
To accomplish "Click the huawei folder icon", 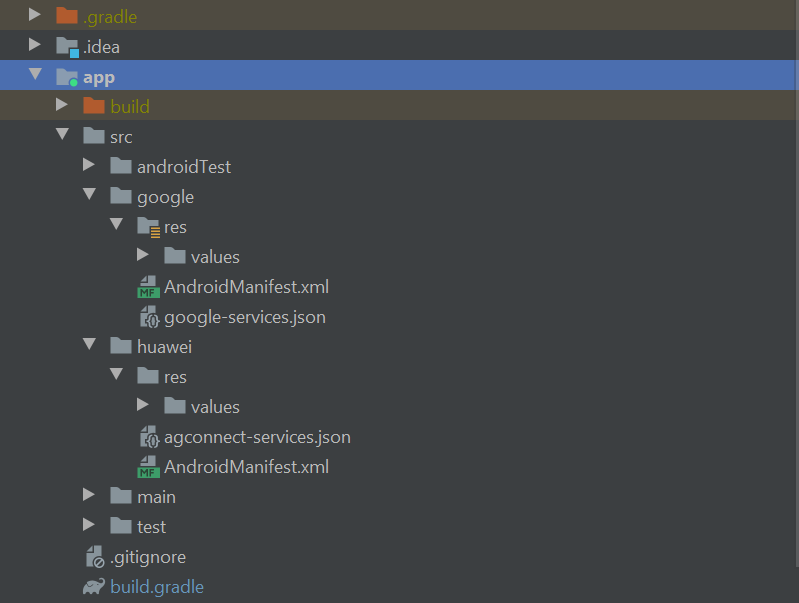I will [121, 346].
